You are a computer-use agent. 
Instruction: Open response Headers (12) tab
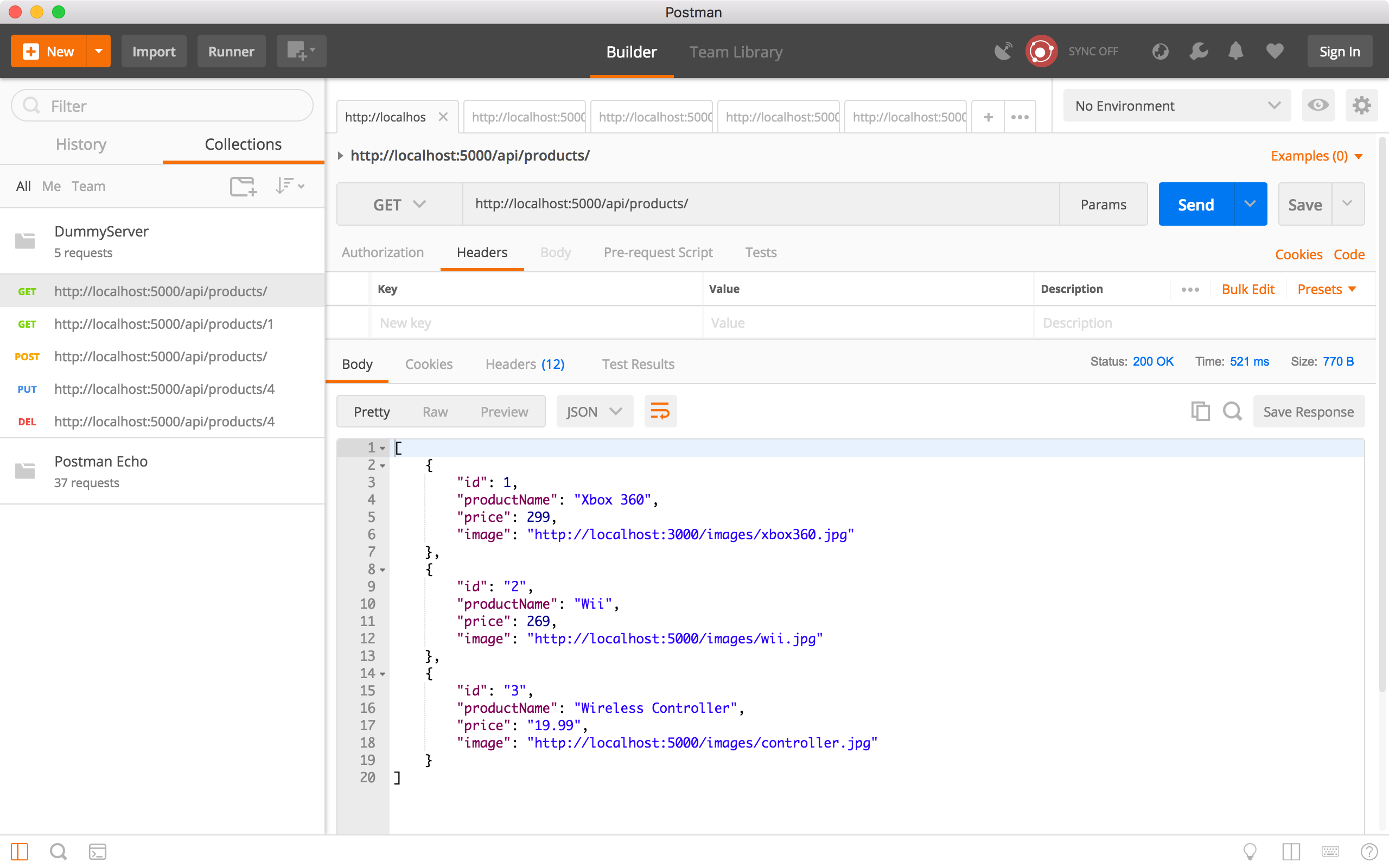click(x=525, y=364)
